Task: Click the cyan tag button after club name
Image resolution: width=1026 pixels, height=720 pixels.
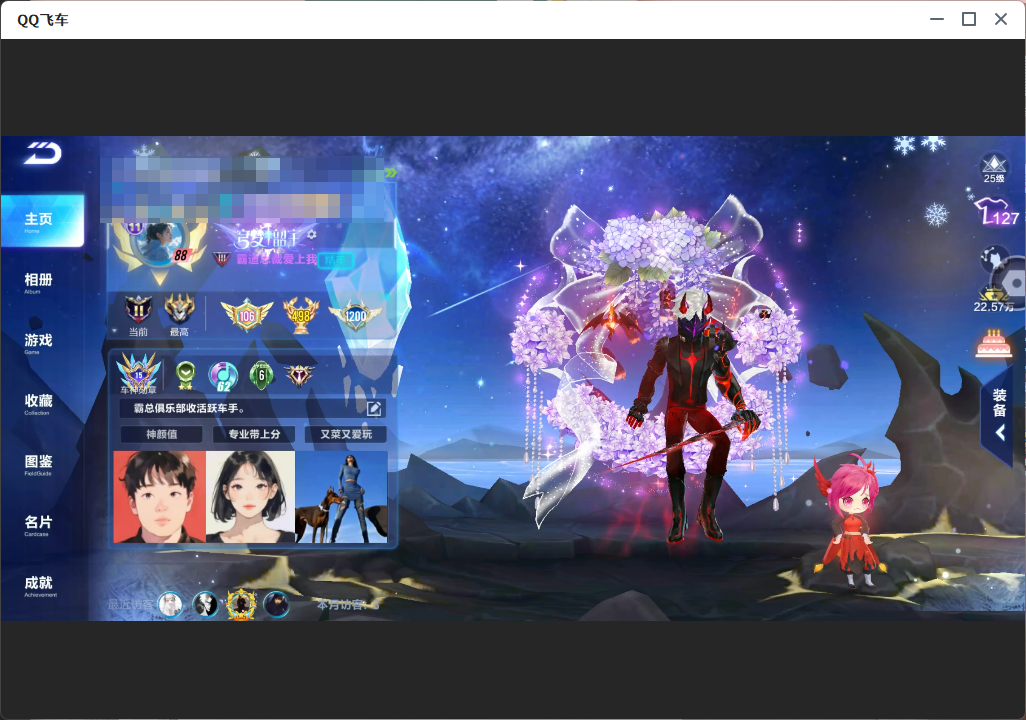Action: coord(335,260)
